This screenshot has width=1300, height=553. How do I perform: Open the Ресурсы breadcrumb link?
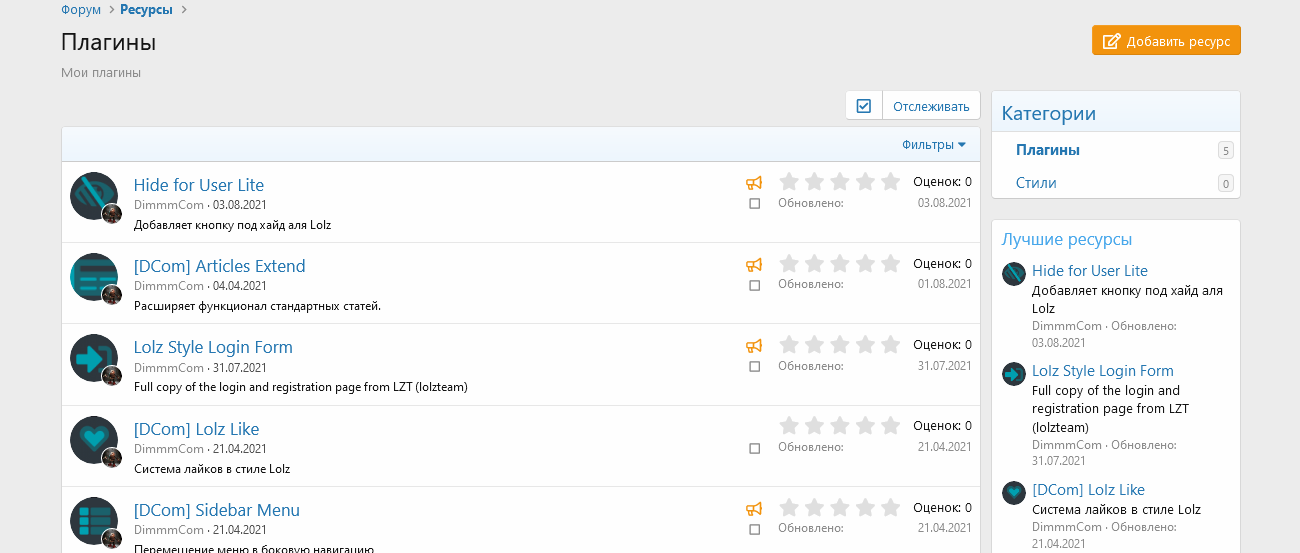pyautogui.click(x=146, y=10)
